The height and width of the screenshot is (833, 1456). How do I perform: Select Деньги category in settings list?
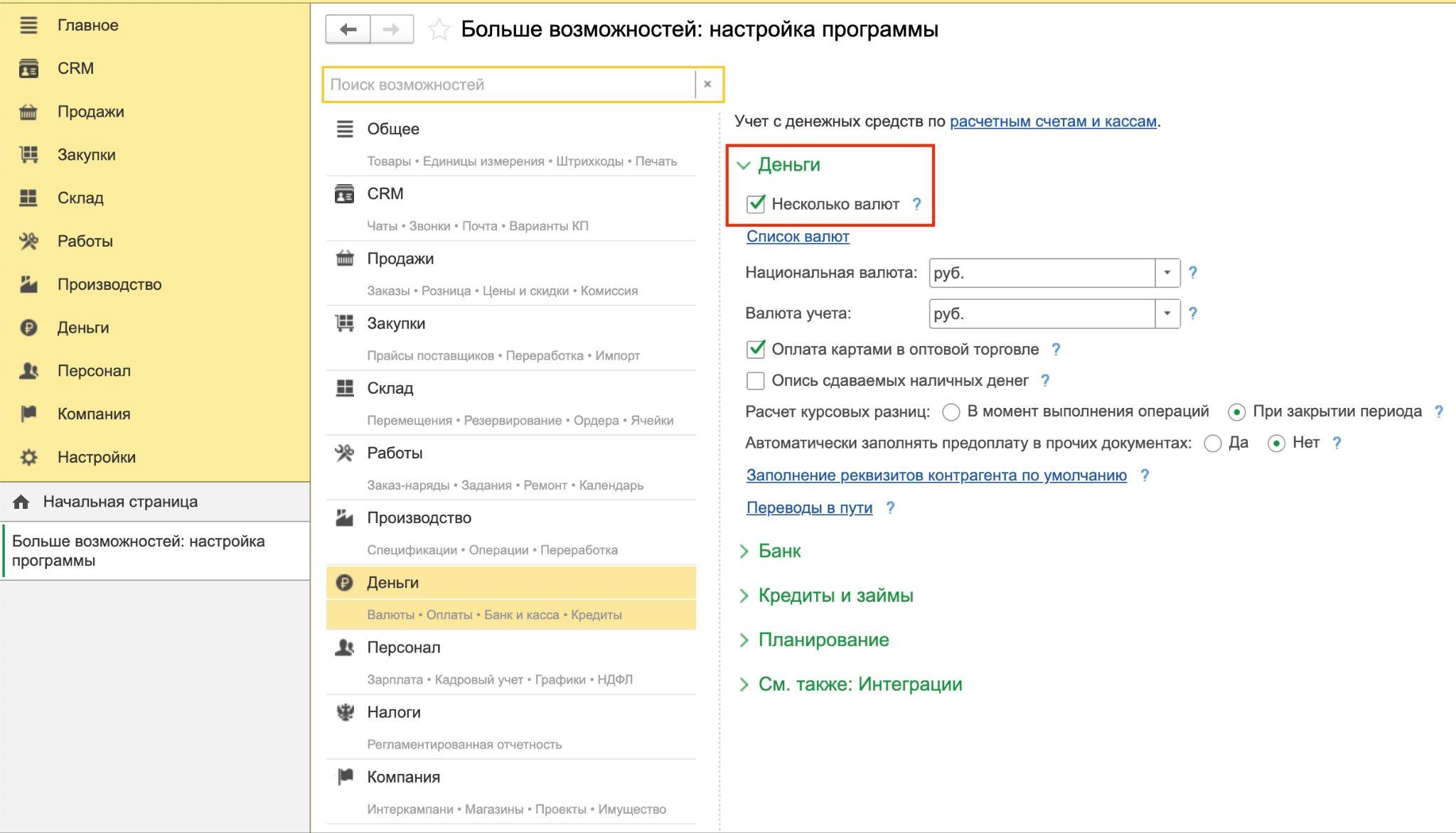pyautogui.click(x=511, y=598)
